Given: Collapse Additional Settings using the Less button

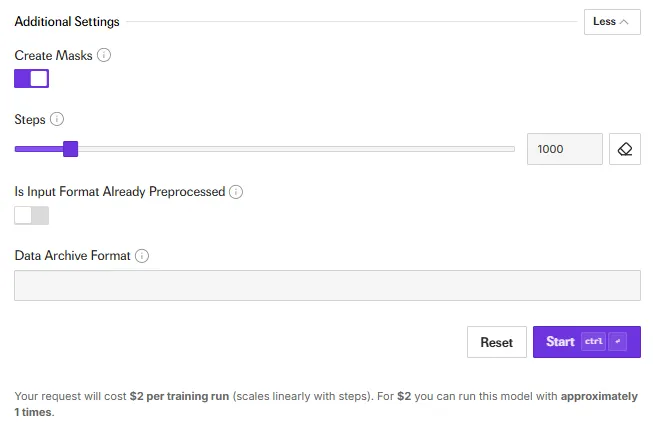Looking at the screenshot, I should click(612, 21).
